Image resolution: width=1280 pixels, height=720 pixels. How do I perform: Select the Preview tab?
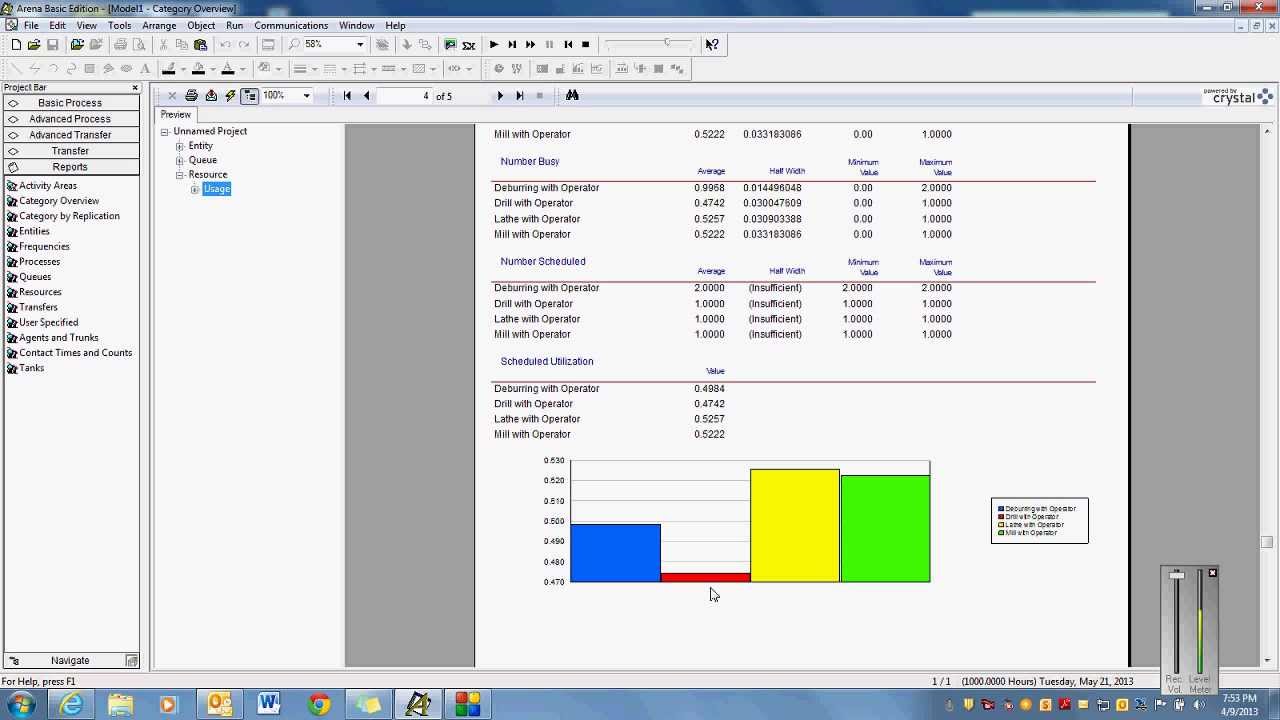coord(176,115)
